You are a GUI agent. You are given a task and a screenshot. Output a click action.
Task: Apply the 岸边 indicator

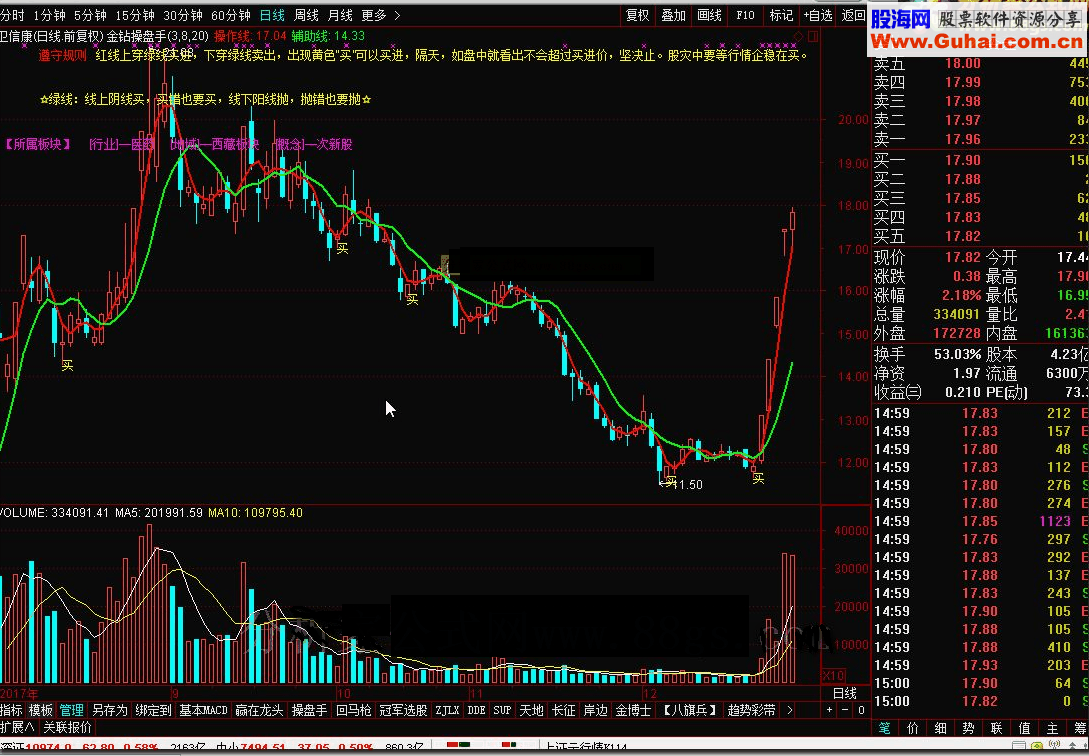click(x=595, y=710)
